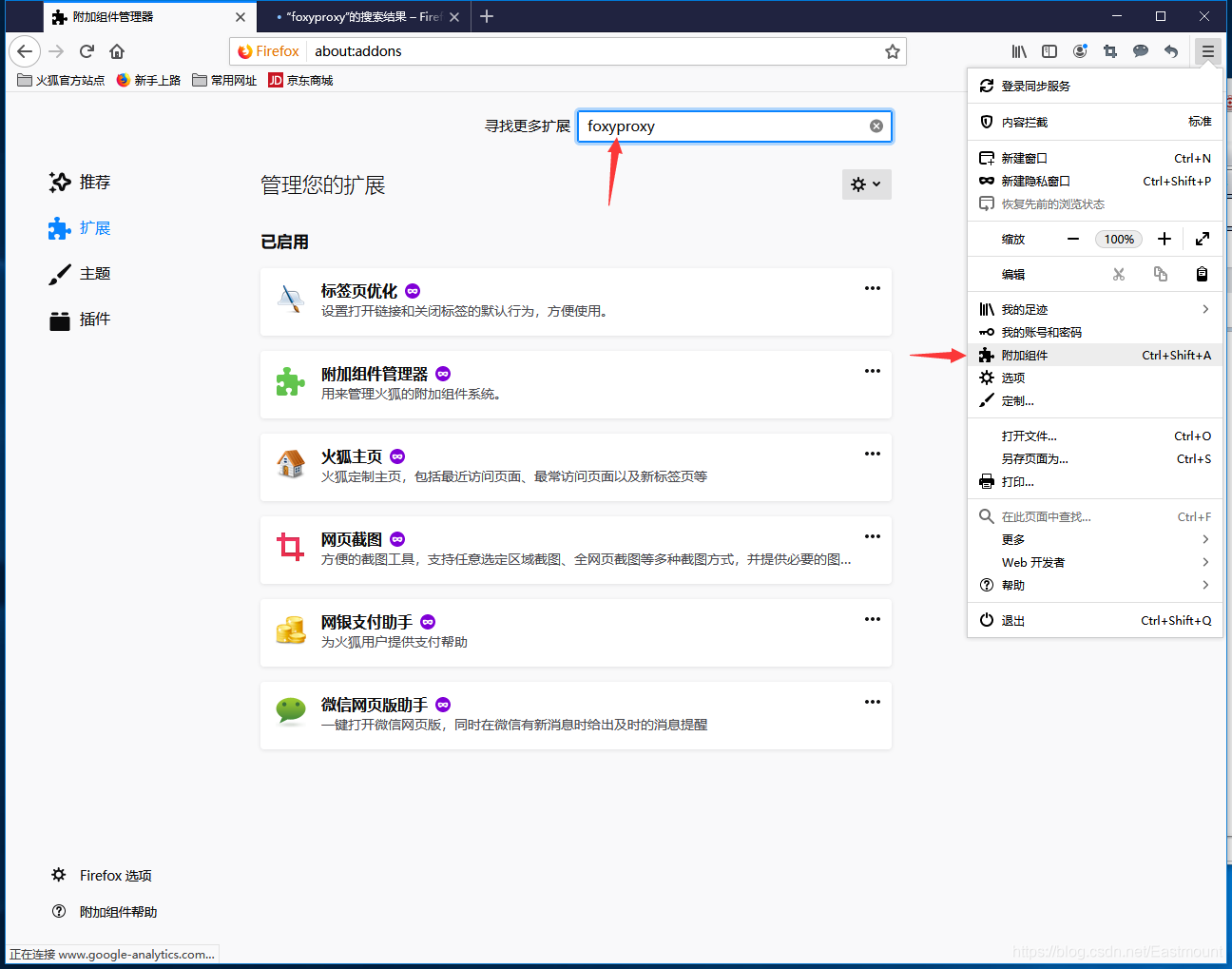Expand the 帮助 submenu
Screen dimensions: 1232x969
[1095, 585]
